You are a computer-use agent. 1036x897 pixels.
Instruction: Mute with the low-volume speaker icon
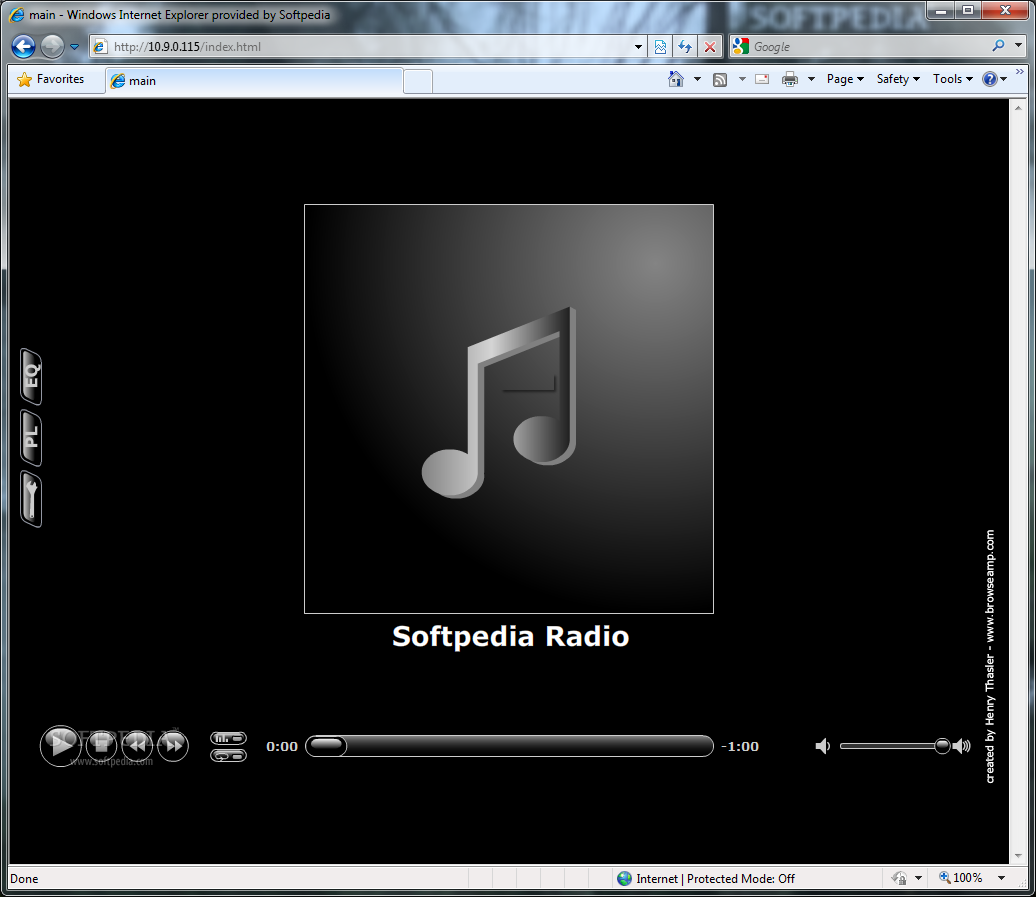(823, 746)
